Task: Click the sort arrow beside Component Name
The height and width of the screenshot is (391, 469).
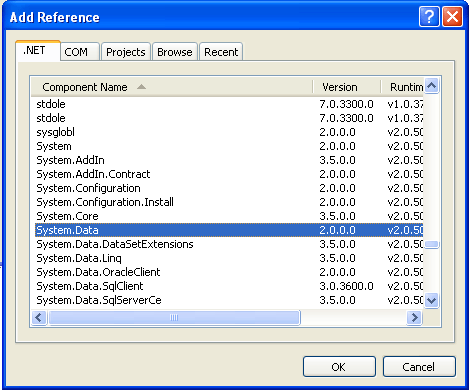Action: pos(141,87)
